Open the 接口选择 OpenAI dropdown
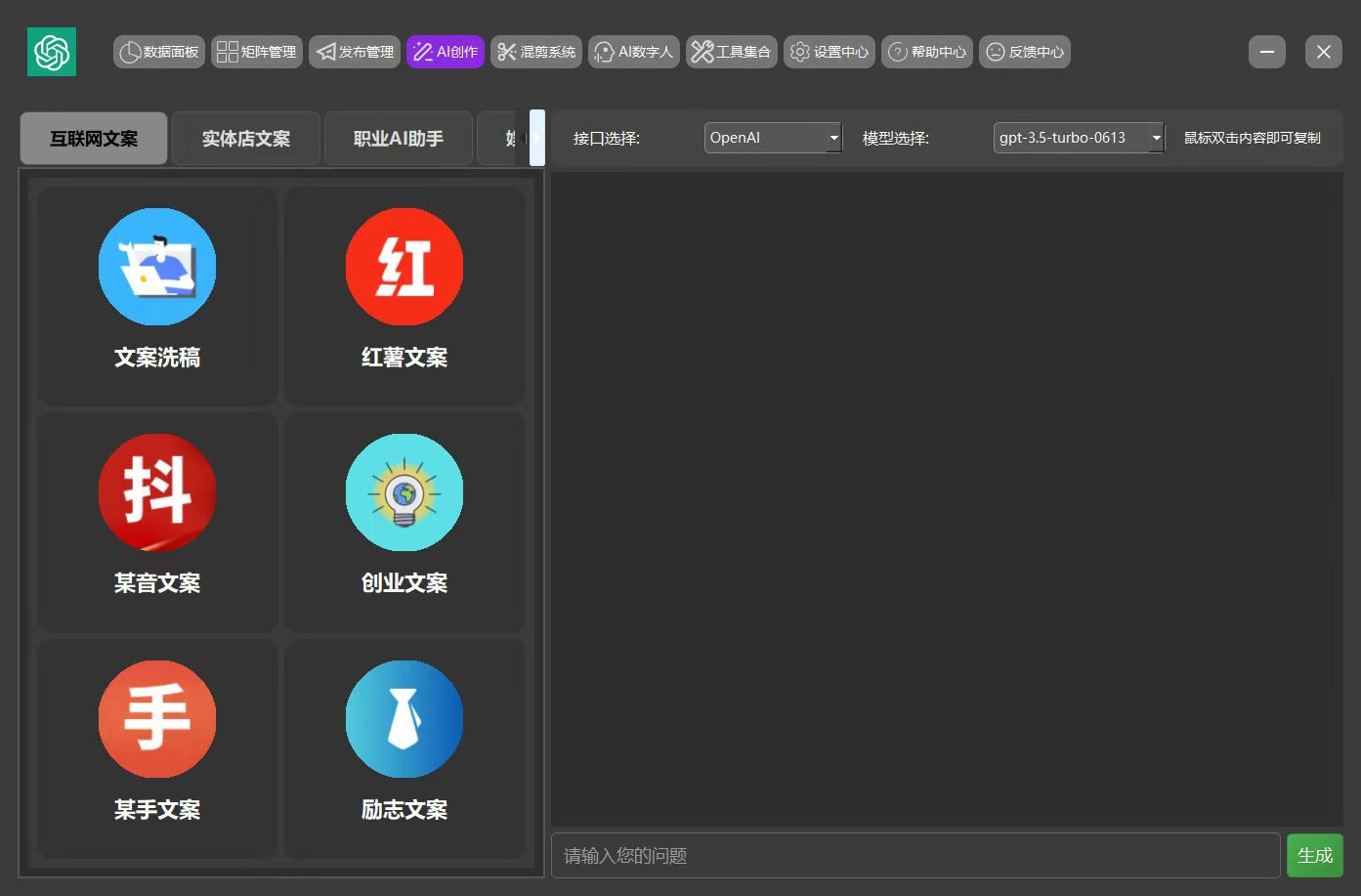Viewport: 1361px width, 896px height. (773, 137)
